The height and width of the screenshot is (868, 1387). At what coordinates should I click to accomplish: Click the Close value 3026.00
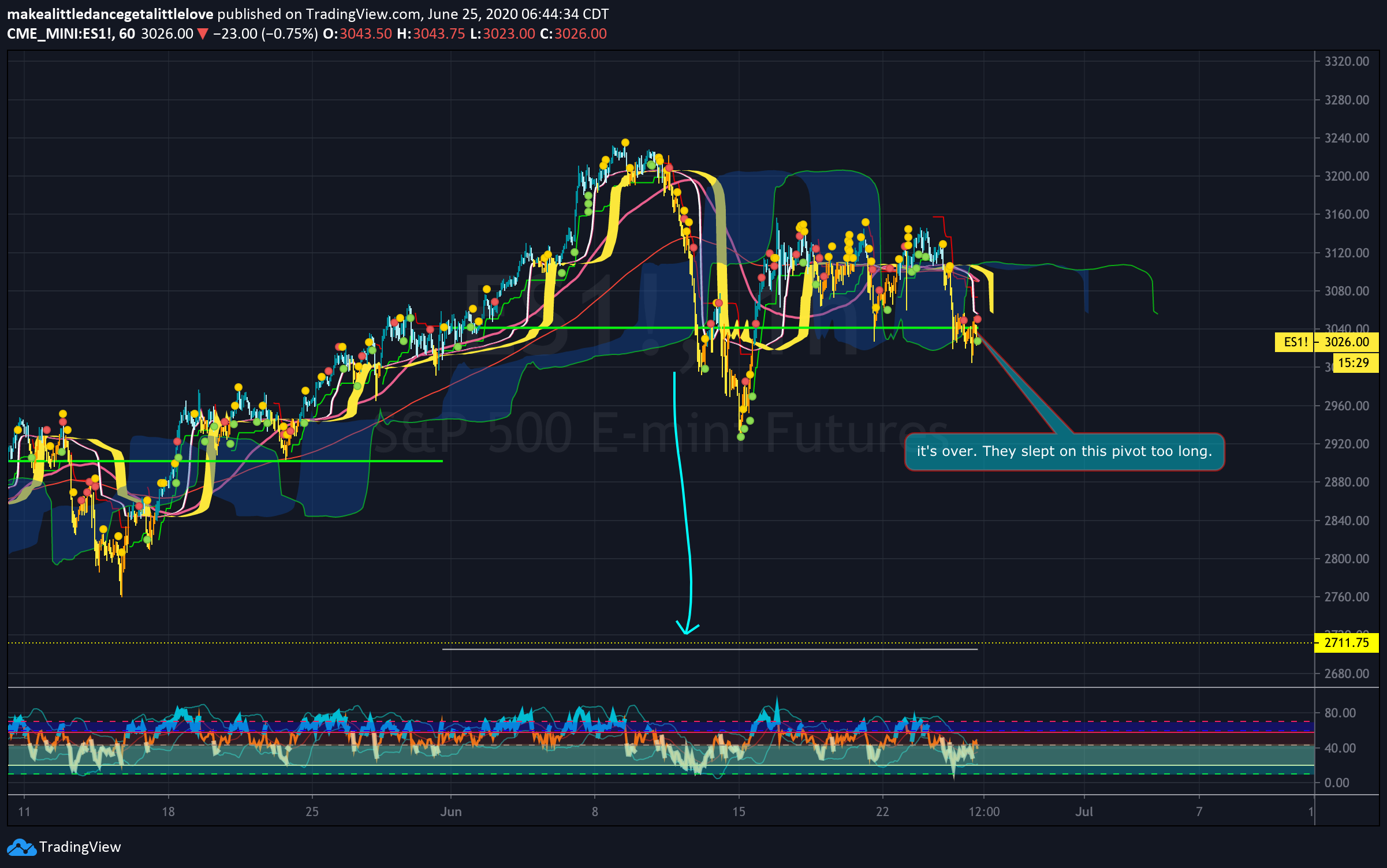(580, 33)
